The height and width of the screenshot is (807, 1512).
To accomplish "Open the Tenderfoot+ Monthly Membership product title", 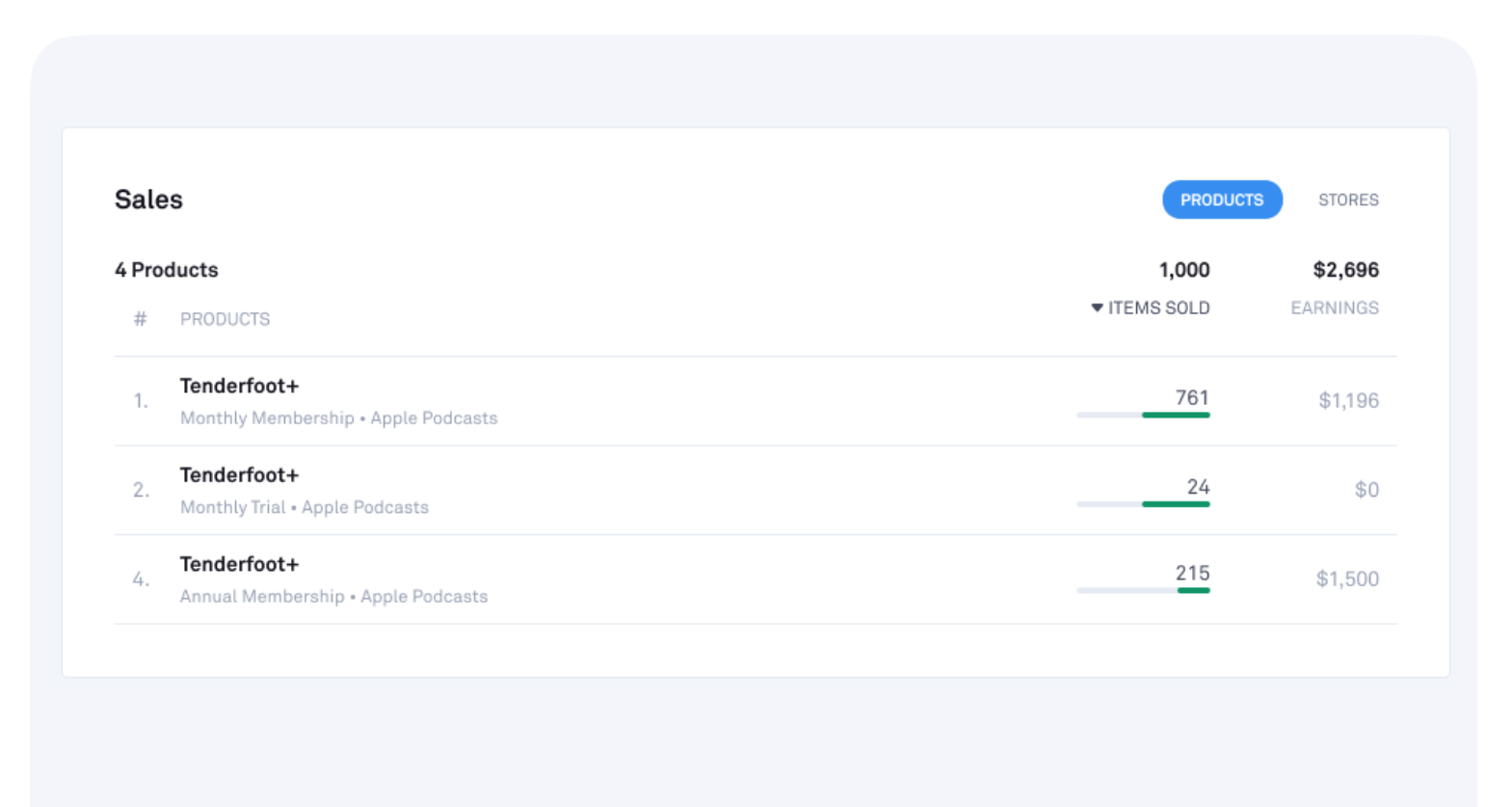I will pyautogui.click(x=239, y=386).
